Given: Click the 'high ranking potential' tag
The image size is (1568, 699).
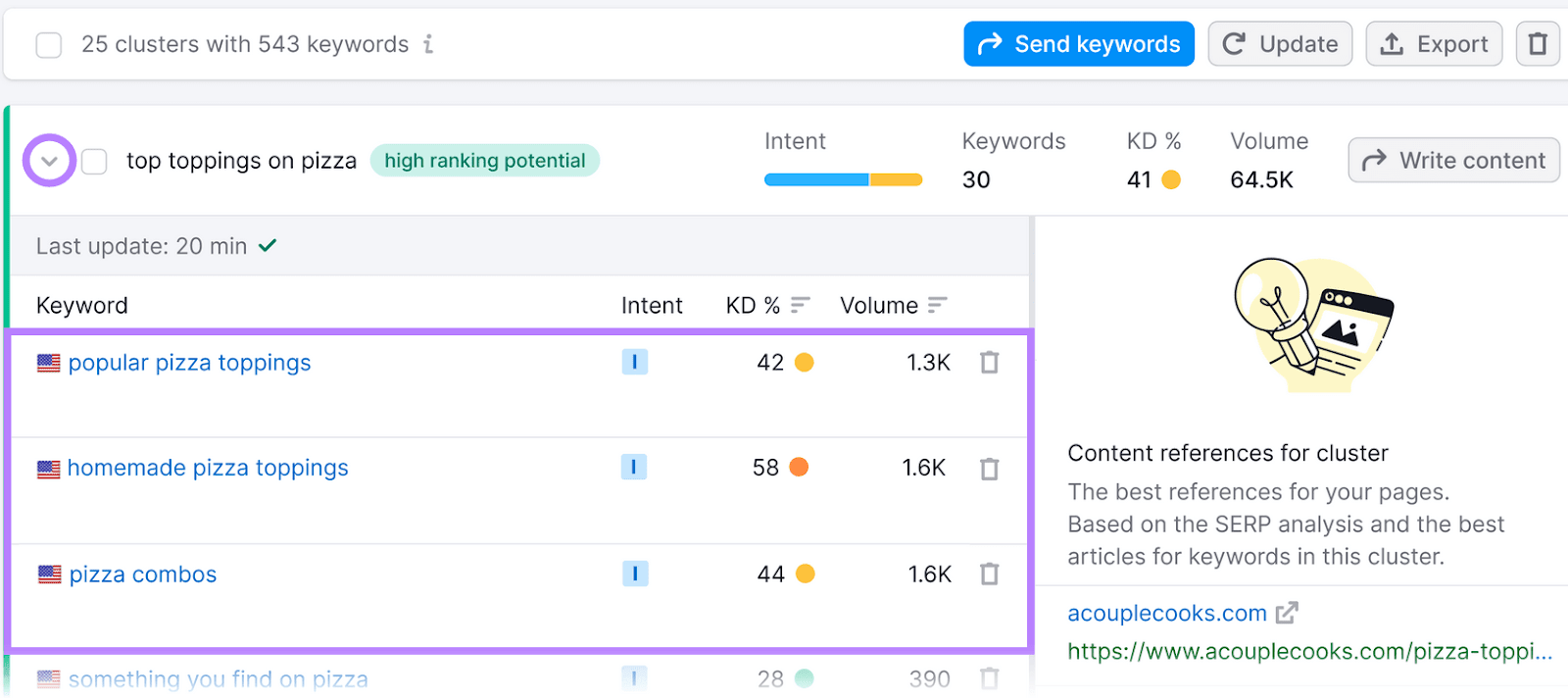Looking at the screenshot, I should [x=484, y=161].
